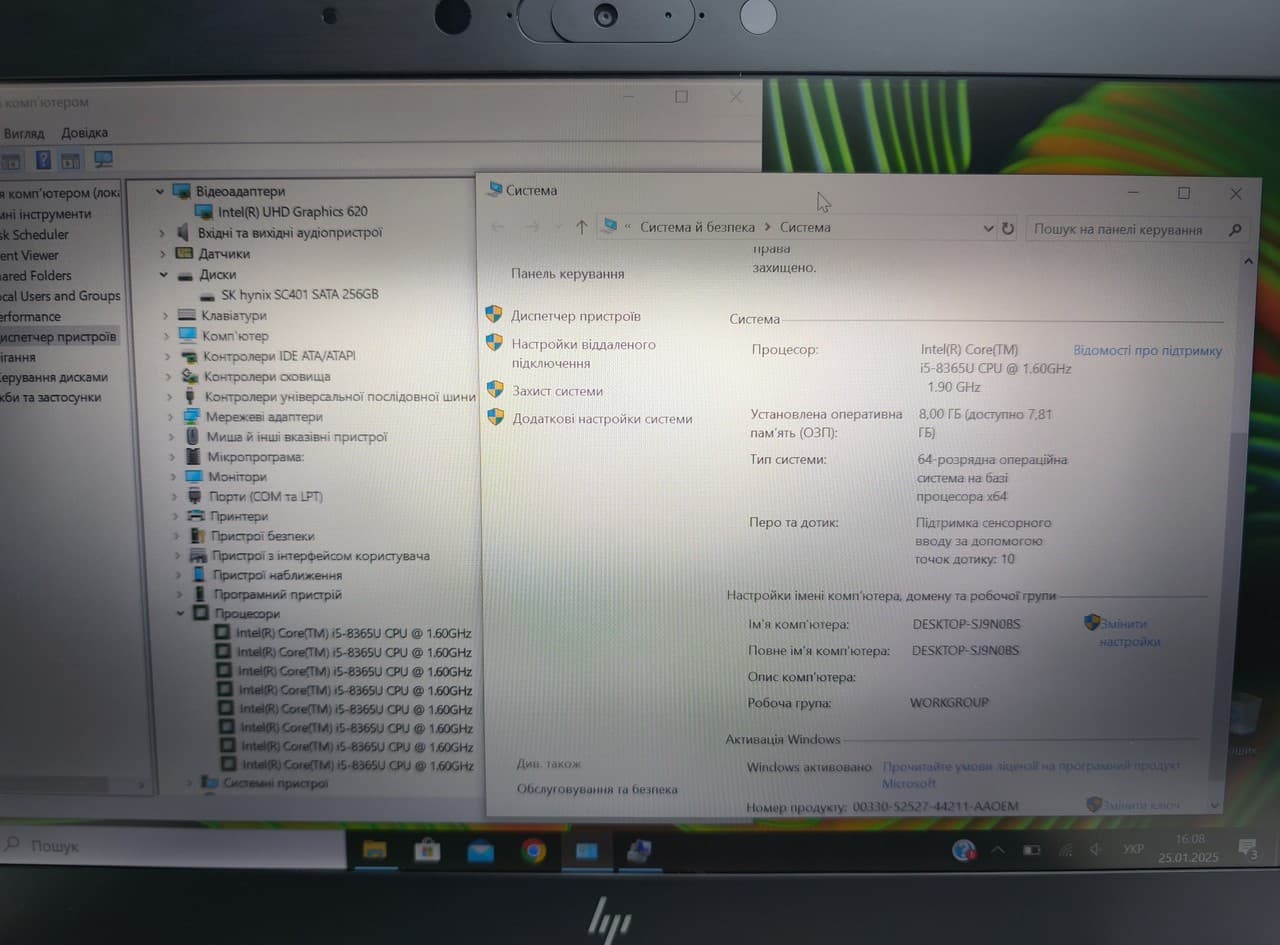Viewport: 1280px width, 945px height.
Task: Collapse the Відеоадаптери category
Action: 160,190
